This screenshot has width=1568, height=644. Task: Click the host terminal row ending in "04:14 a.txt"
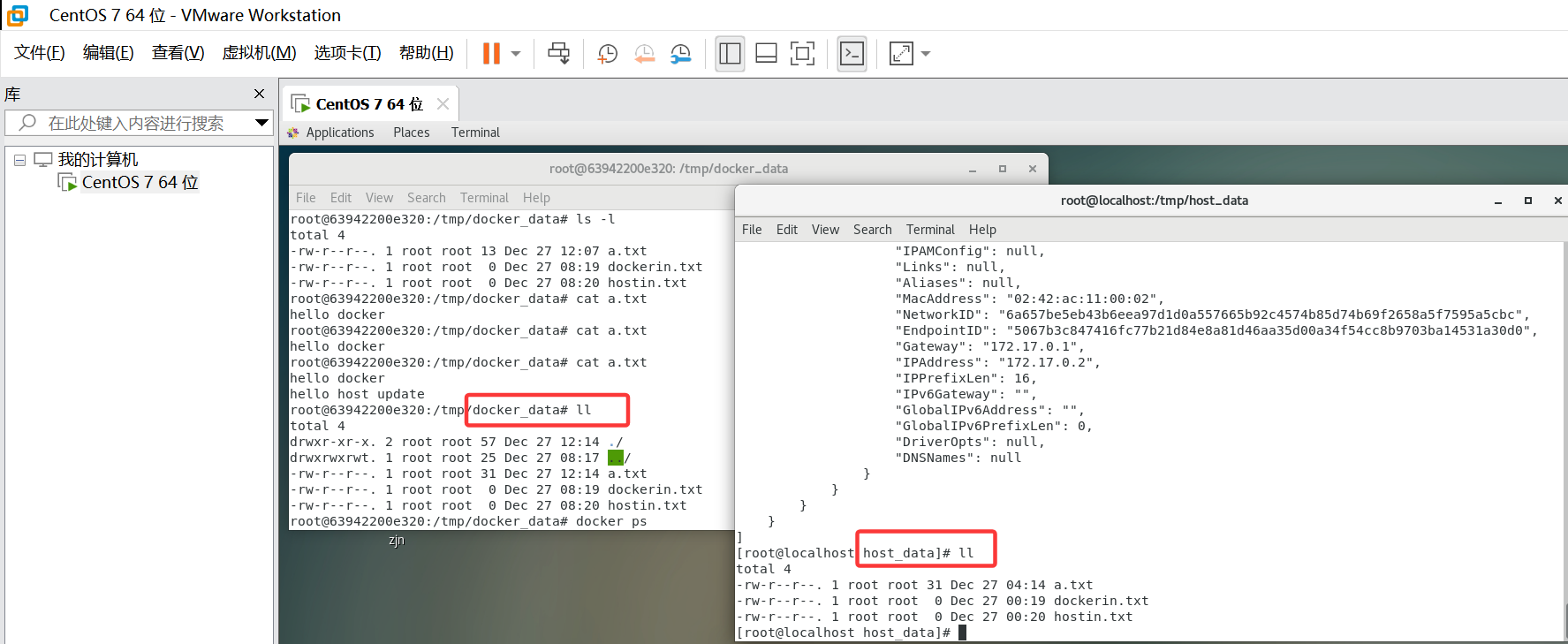[x=914, y=585]
